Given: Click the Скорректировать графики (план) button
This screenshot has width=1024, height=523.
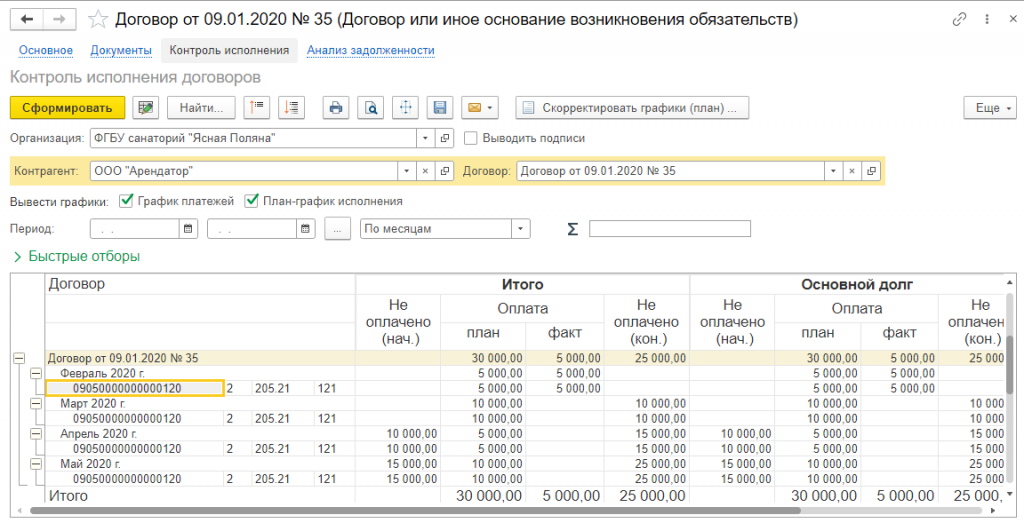Looking at the screenshot, I should (x=632, y=108).
